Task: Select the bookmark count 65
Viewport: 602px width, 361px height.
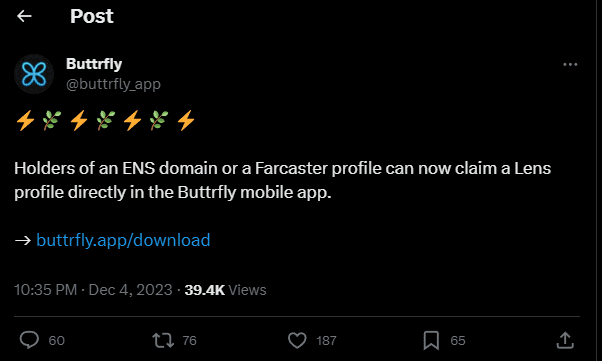Action: coord(458,341)
